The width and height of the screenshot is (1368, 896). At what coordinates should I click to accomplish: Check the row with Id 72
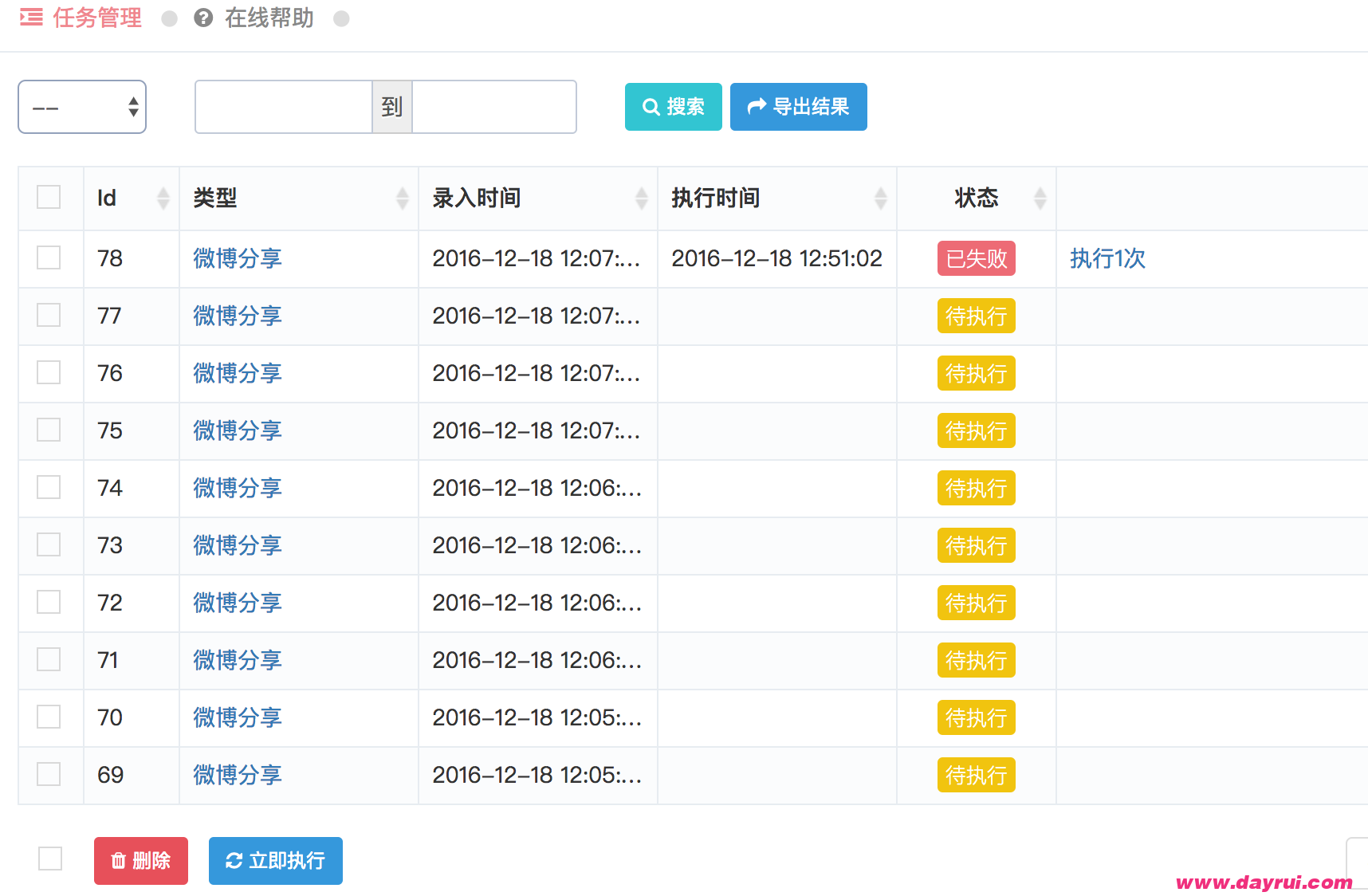pos(49,602)
